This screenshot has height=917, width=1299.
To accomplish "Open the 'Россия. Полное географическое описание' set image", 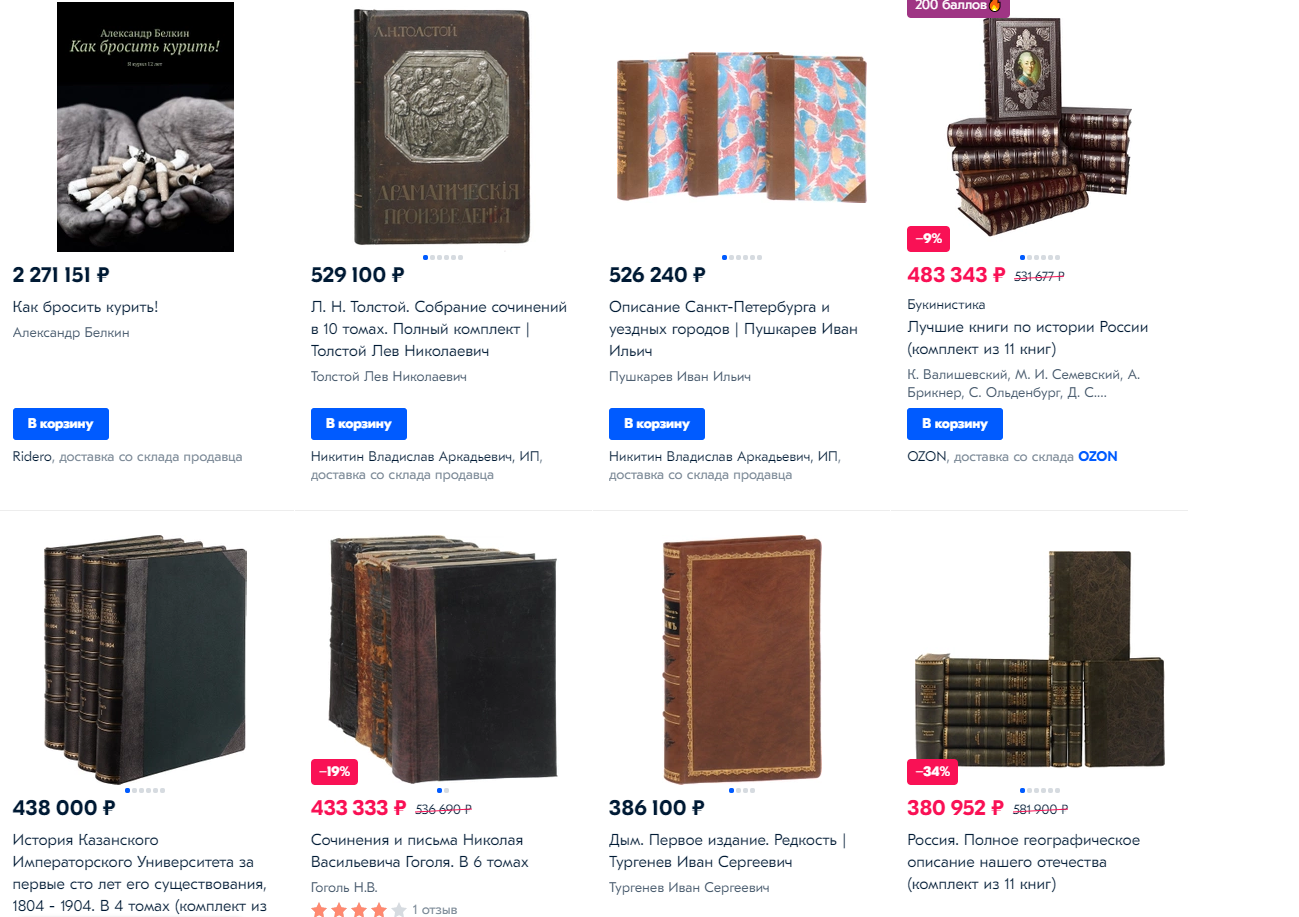I will click(x=1039, y=665).
